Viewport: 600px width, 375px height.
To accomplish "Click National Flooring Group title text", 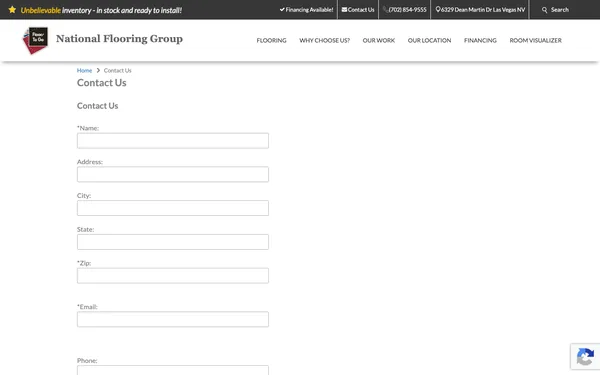I will [119, 39].
